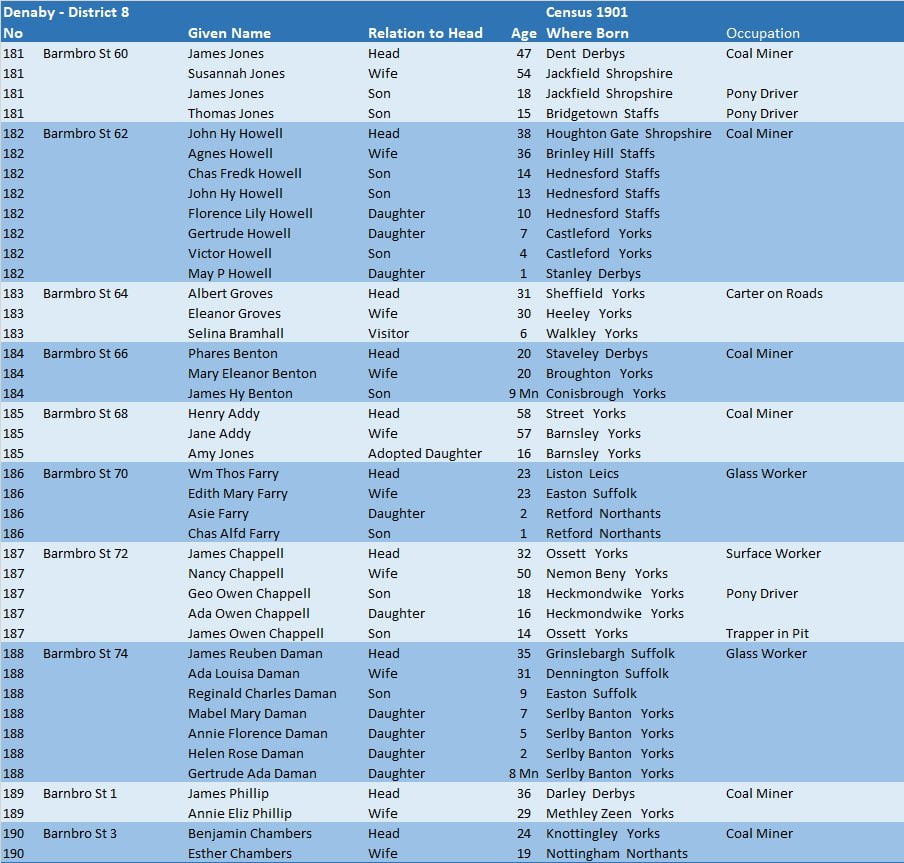Click the "Census 1901" title cell

click(x=588, y=13)
